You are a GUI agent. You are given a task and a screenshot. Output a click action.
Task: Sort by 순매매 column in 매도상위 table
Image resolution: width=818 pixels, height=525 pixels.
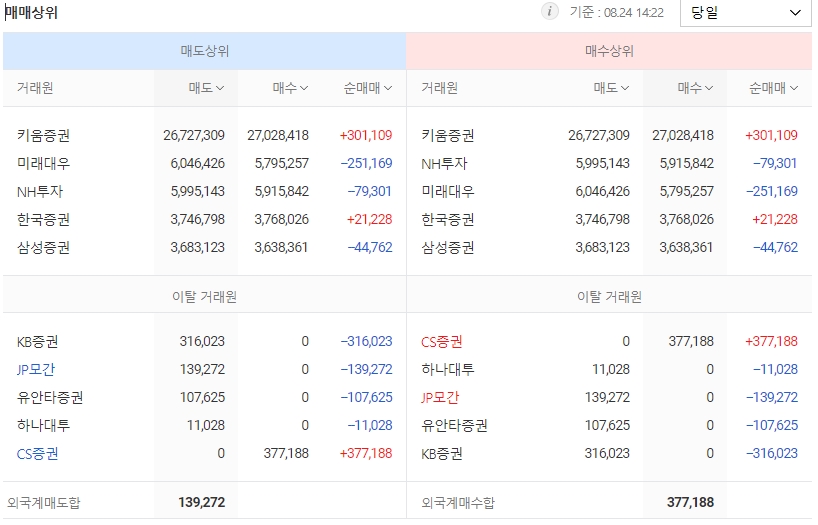pos(367,88)
